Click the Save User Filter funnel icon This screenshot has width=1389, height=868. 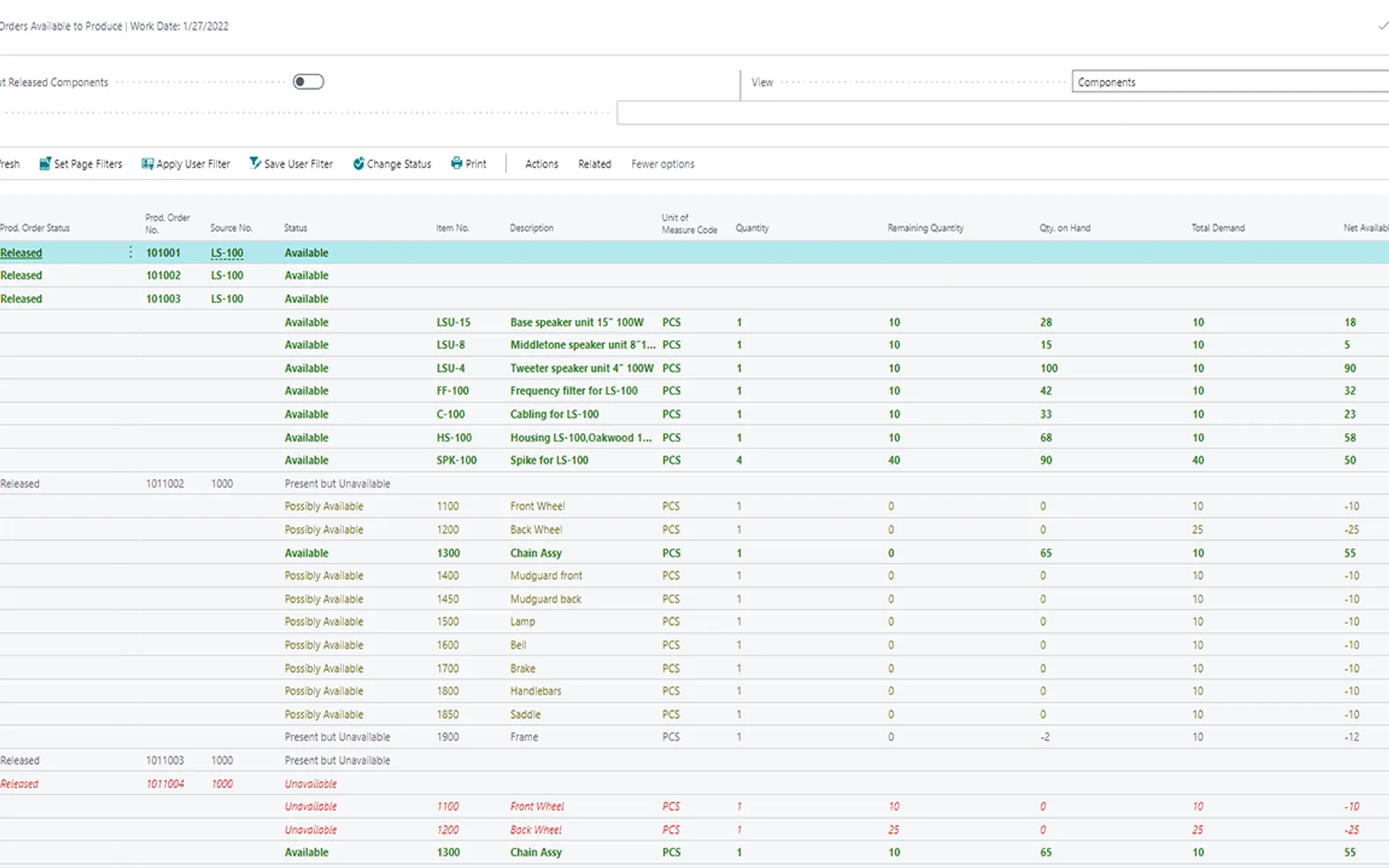(x=255, y=163)
